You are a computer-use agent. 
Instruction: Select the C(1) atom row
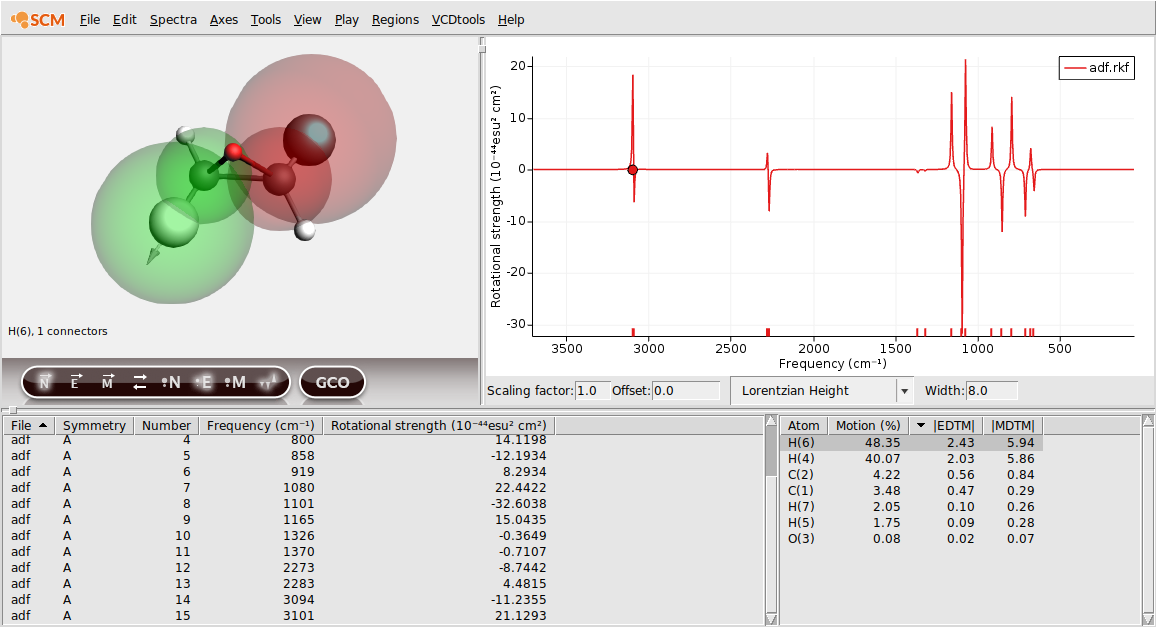point(911,491)
